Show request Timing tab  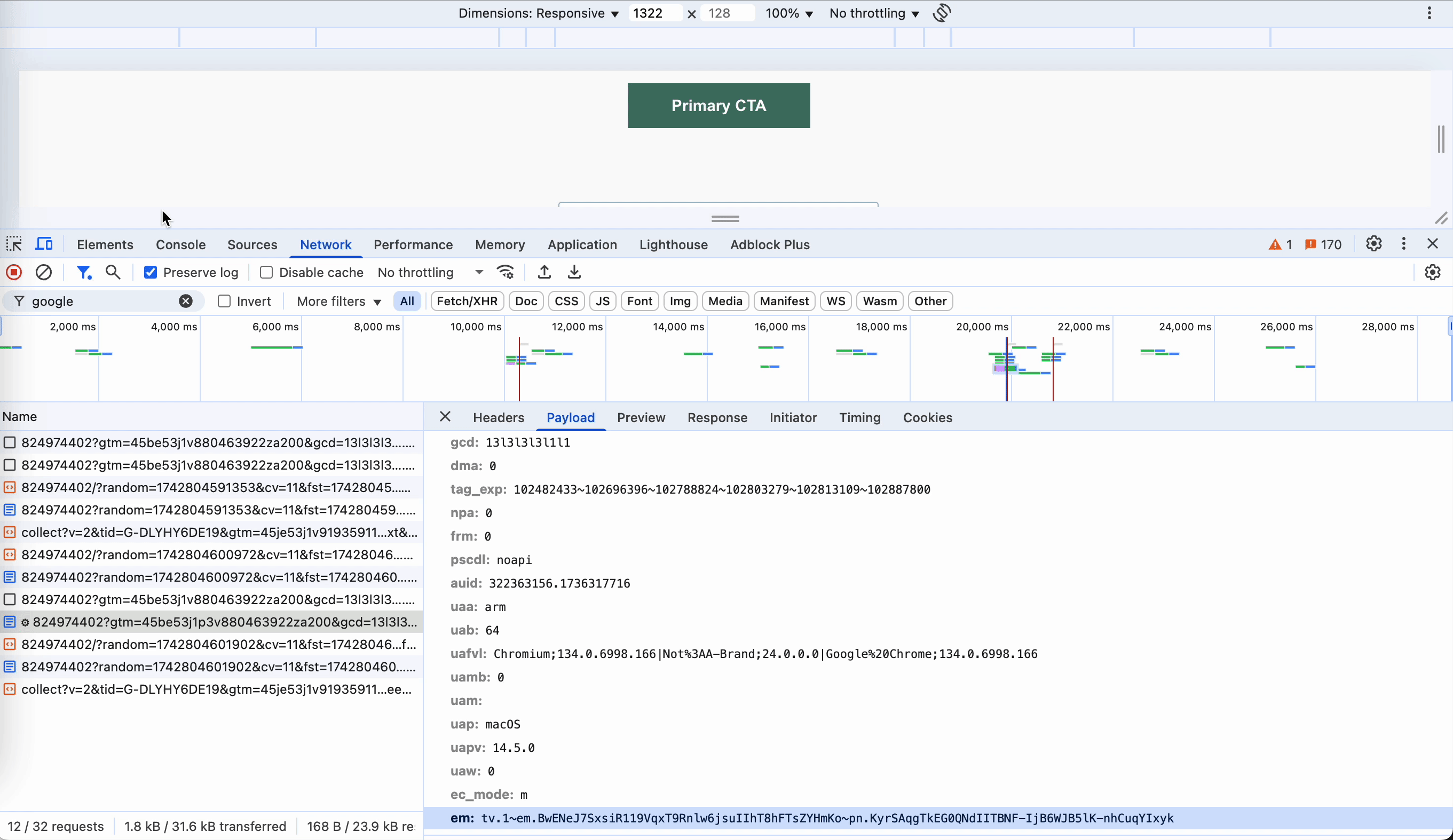pos(860,417)
